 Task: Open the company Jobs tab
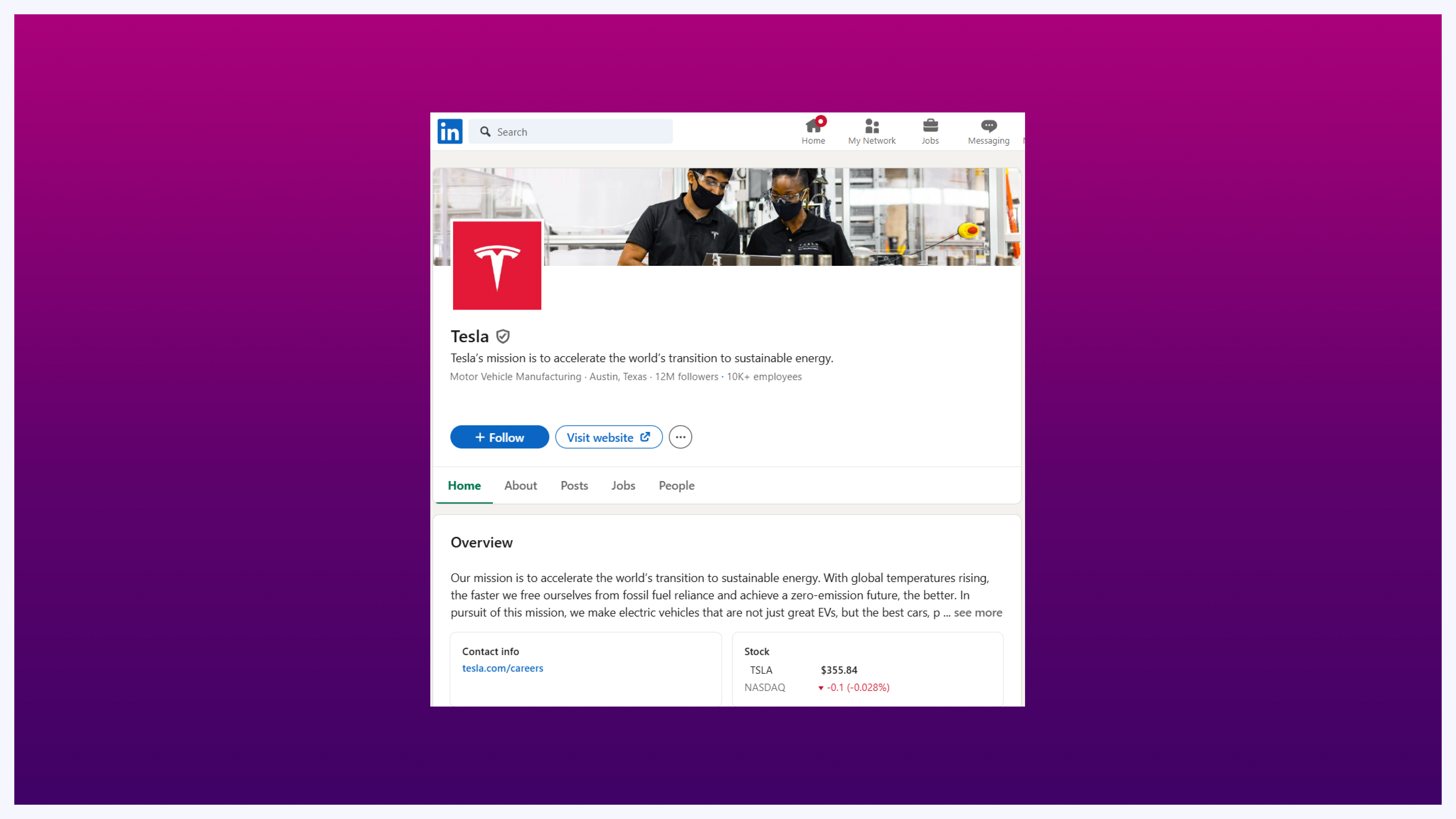point(623,486)
